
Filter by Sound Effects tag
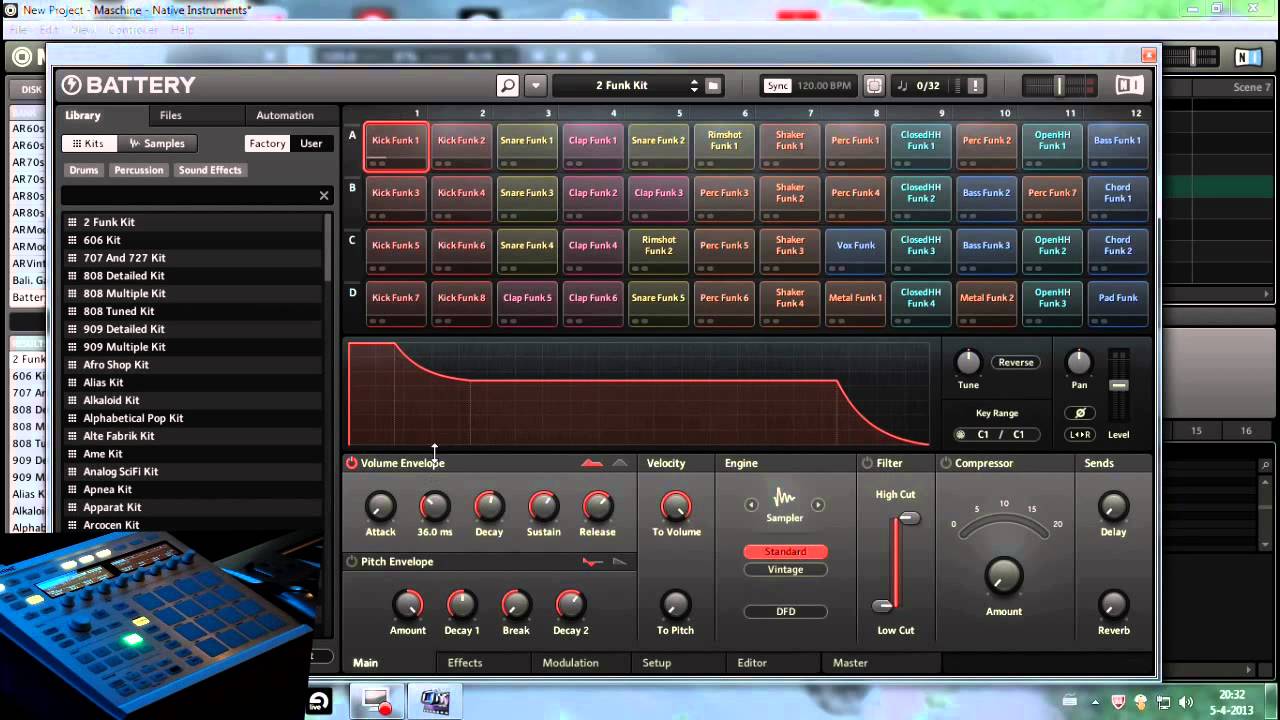(210, 170)
